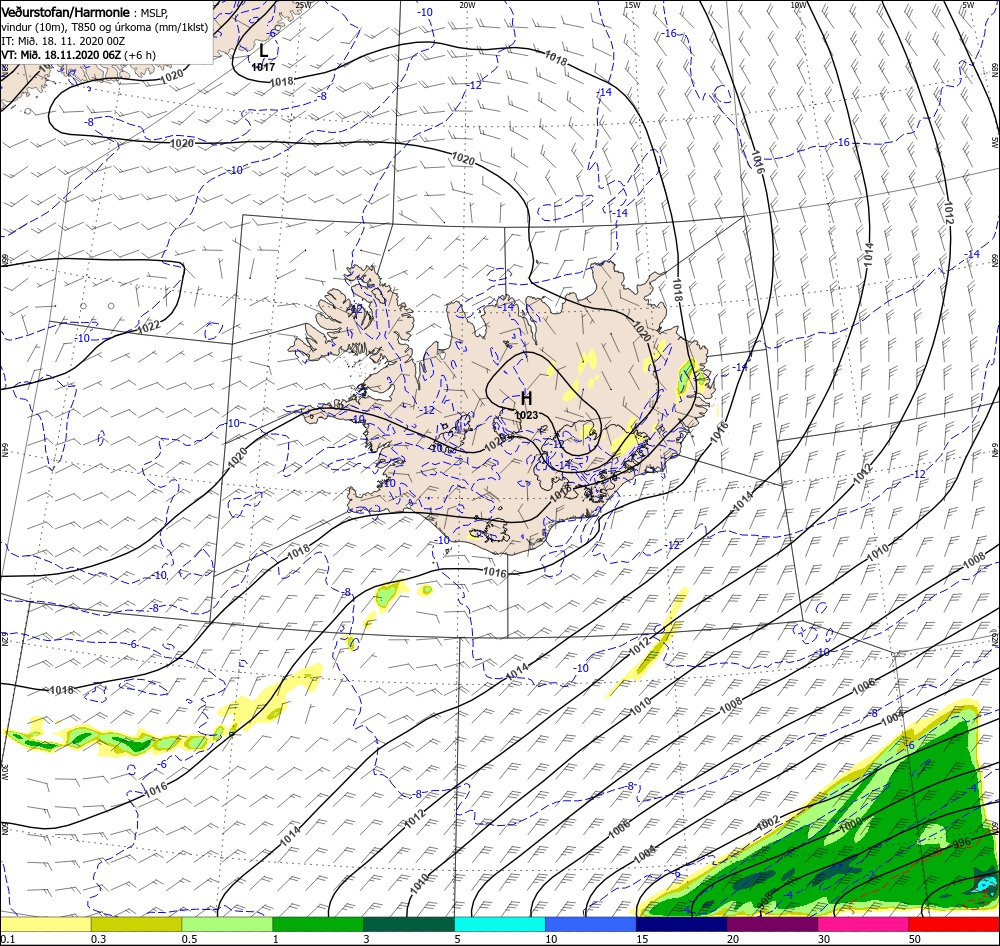Click the IT initialization time 00Z line

62,41
